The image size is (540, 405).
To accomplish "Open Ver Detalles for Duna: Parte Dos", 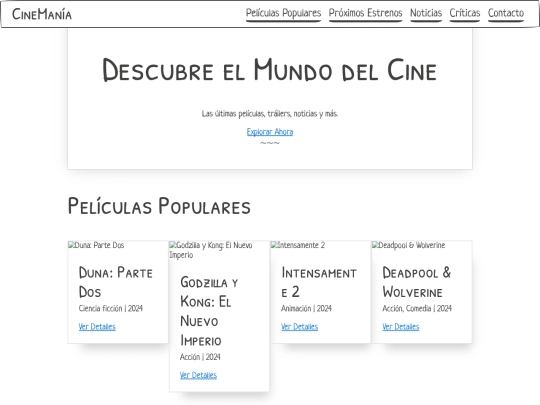I will [97, 326].
